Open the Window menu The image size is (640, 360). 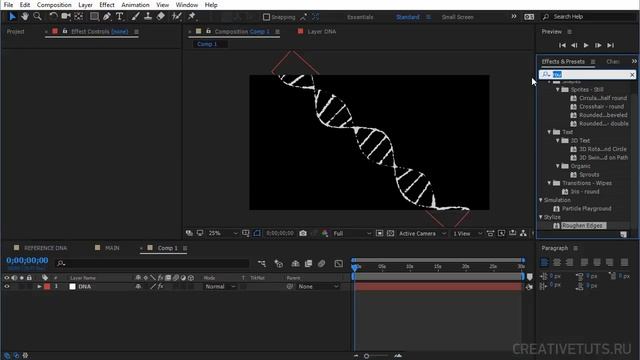pos(187,5)
